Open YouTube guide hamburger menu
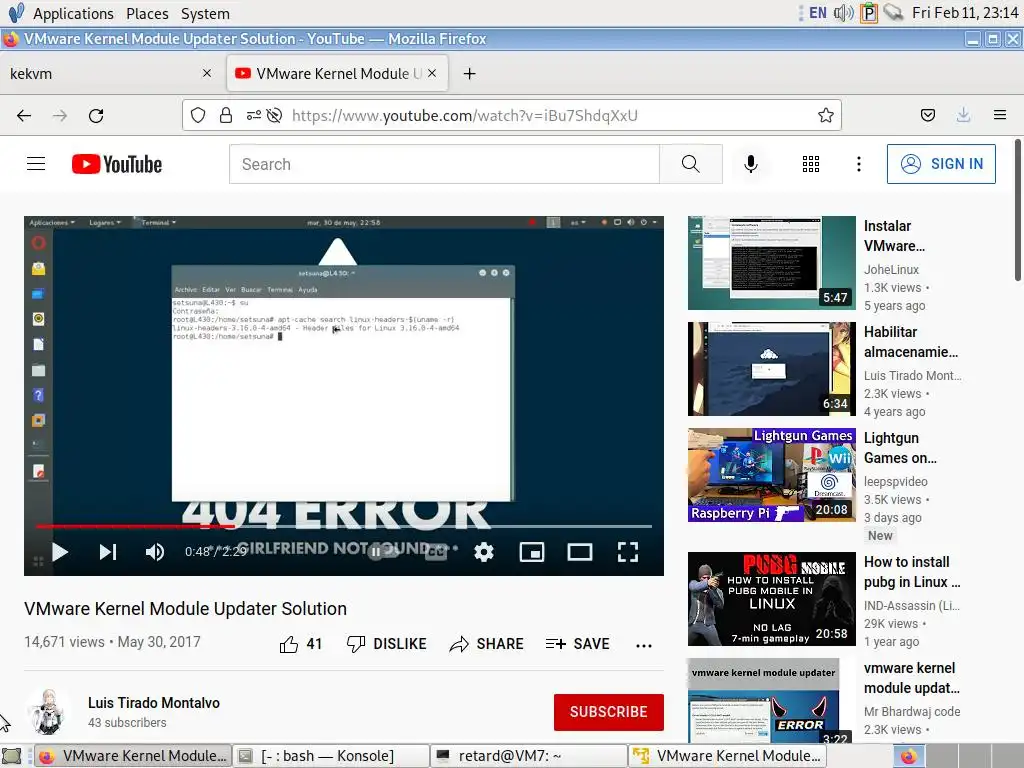Image resolution: width=1024 pixels, height=768 pixels. pyautogui.click(x=36, y=164)
